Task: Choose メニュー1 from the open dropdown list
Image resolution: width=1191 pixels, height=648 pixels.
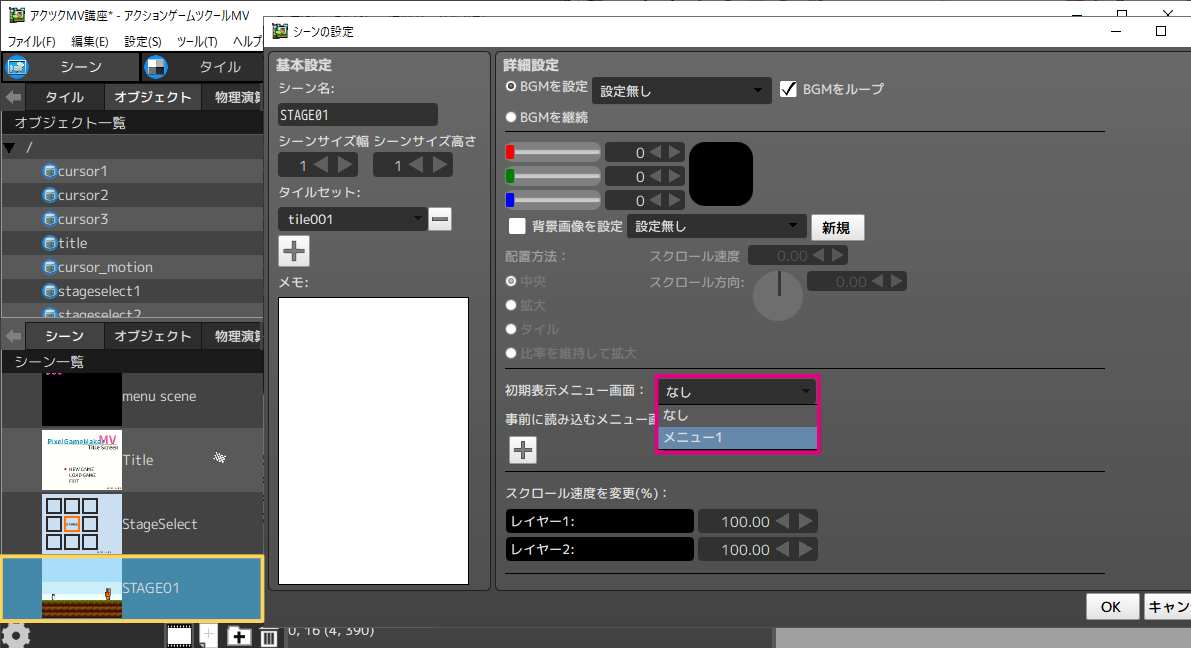Action: (x=737, y=438)
